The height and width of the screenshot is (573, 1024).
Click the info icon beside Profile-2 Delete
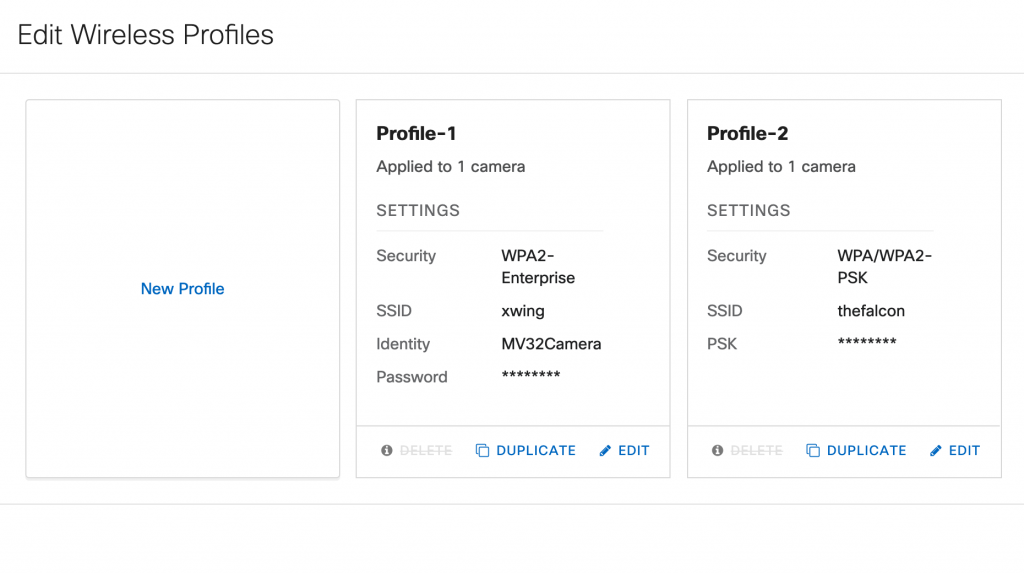(x=717, y=451)
